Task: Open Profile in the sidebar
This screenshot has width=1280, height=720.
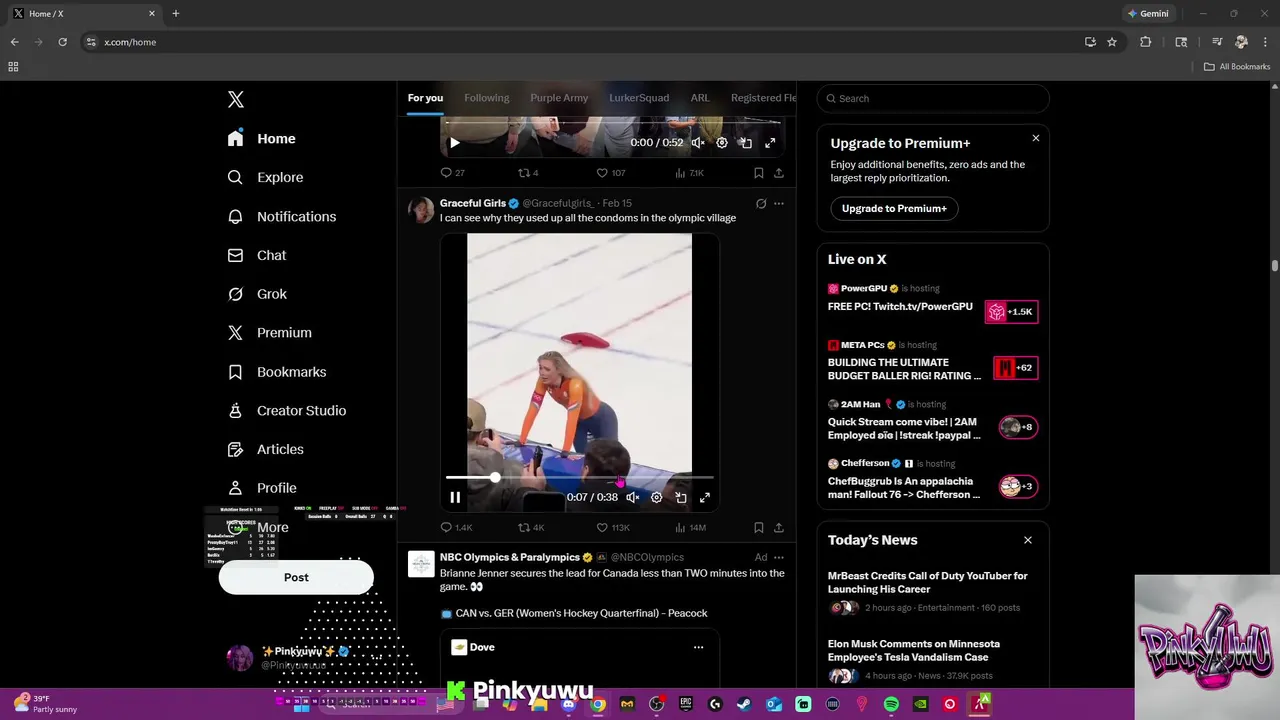Action: 262,488
